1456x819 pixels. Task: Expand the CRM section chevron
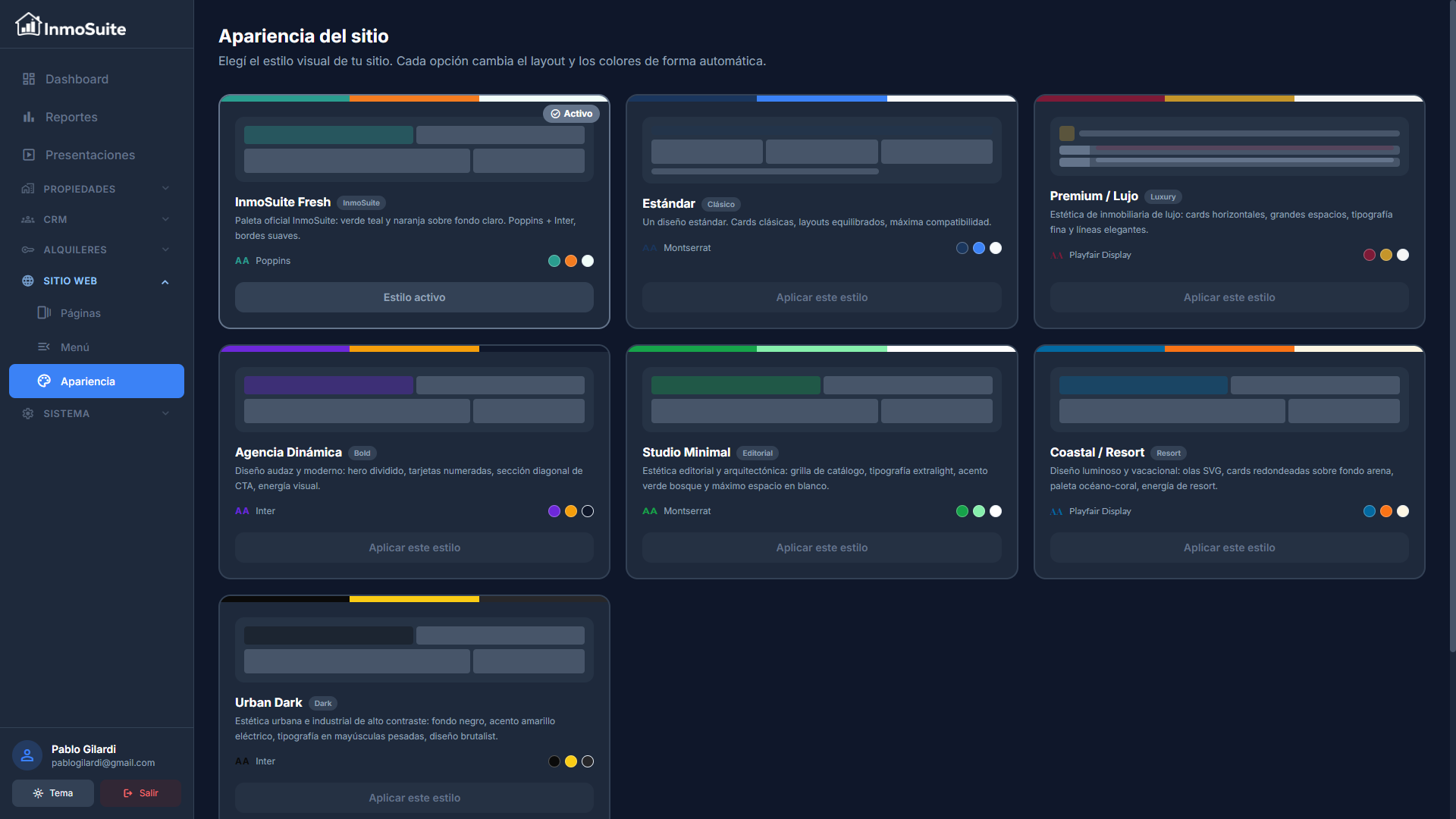(x=165, y=219)
